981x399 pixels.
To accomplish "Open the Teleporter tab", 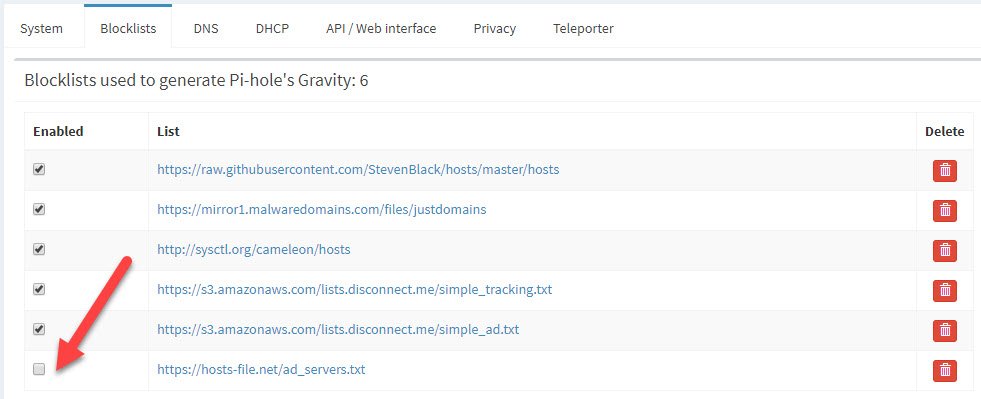I will click(x=583, y=29).
